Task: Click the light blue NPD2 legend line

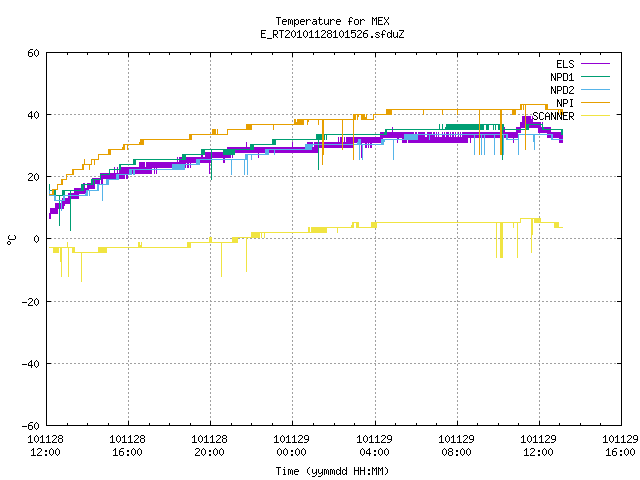Action: (x=595, y=89)
